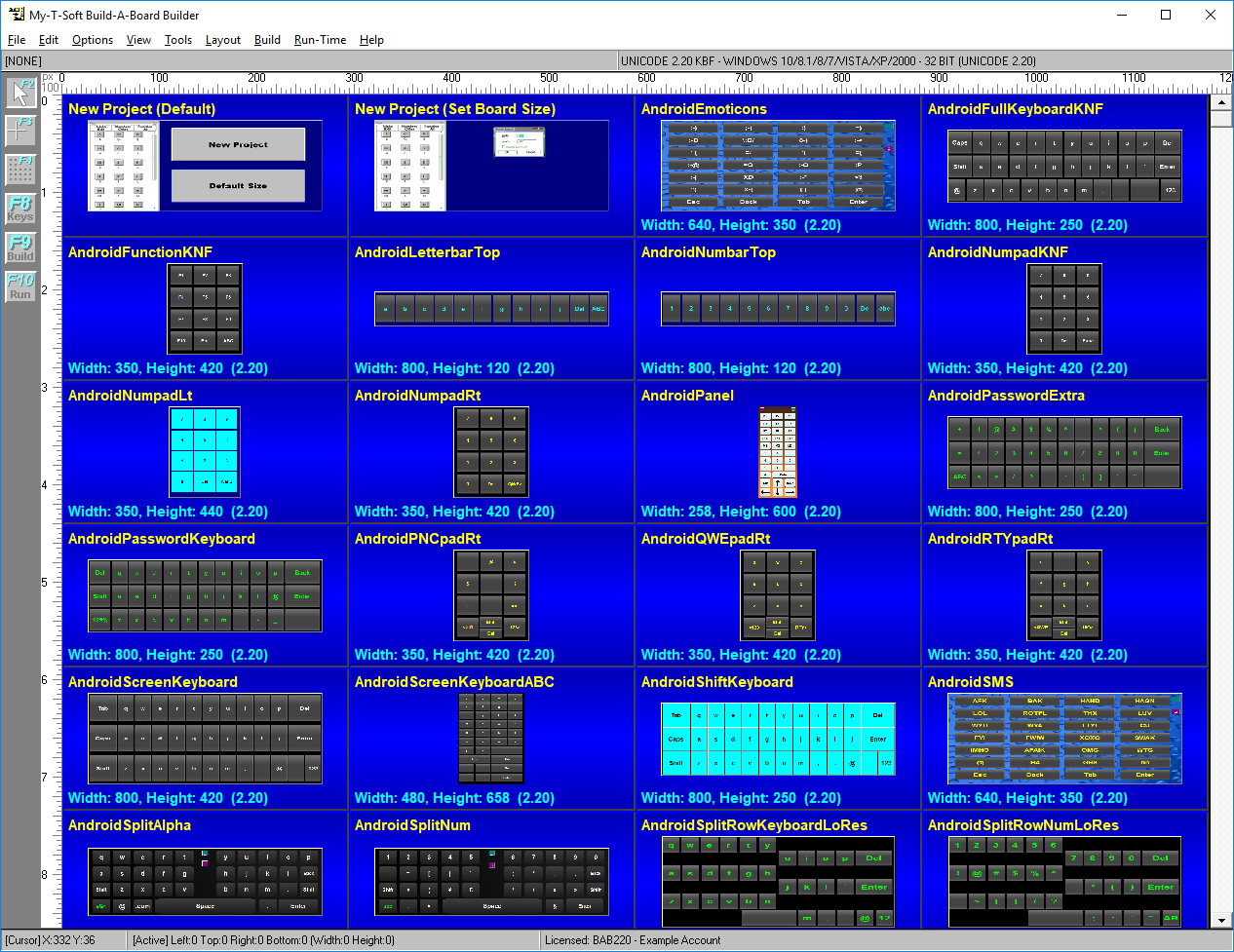Click the F10 Run tool button
The image size is (1234, 952).
[x=20, y=286]
